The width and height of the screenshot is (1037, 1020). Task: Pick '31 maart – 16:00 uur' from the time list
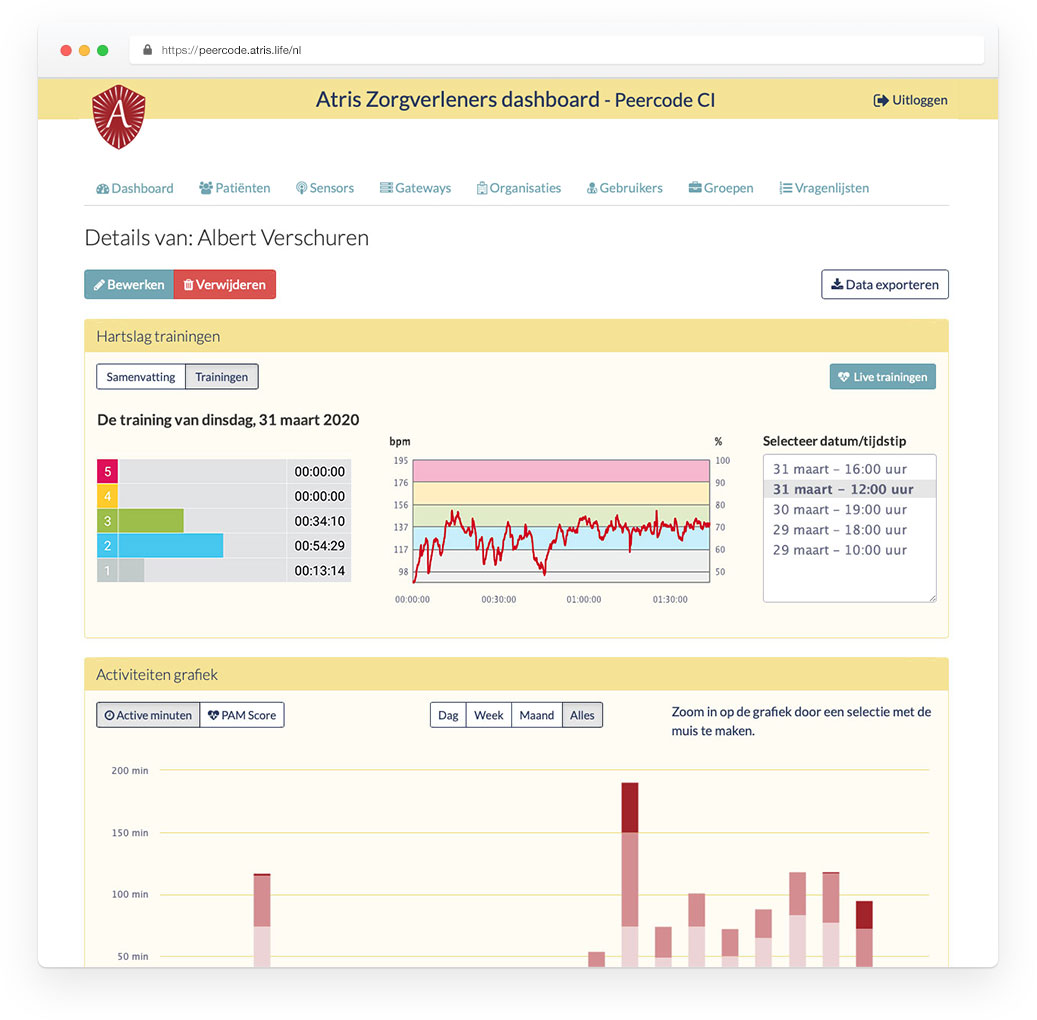coord(848,468)
